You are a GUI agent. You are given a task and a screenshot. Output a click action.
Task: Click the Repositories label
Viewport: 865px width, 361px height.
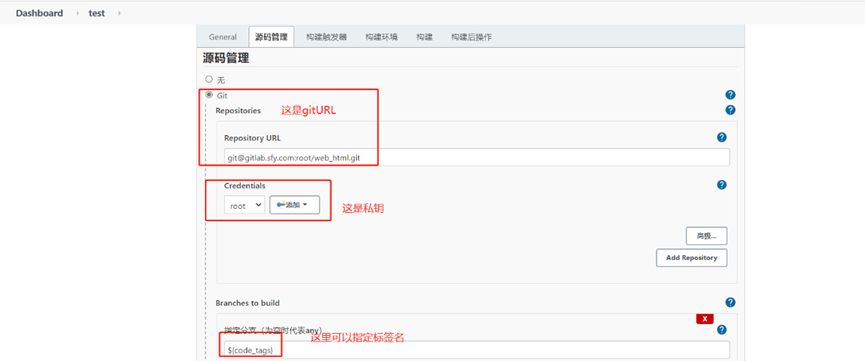(x=238, y=110)
